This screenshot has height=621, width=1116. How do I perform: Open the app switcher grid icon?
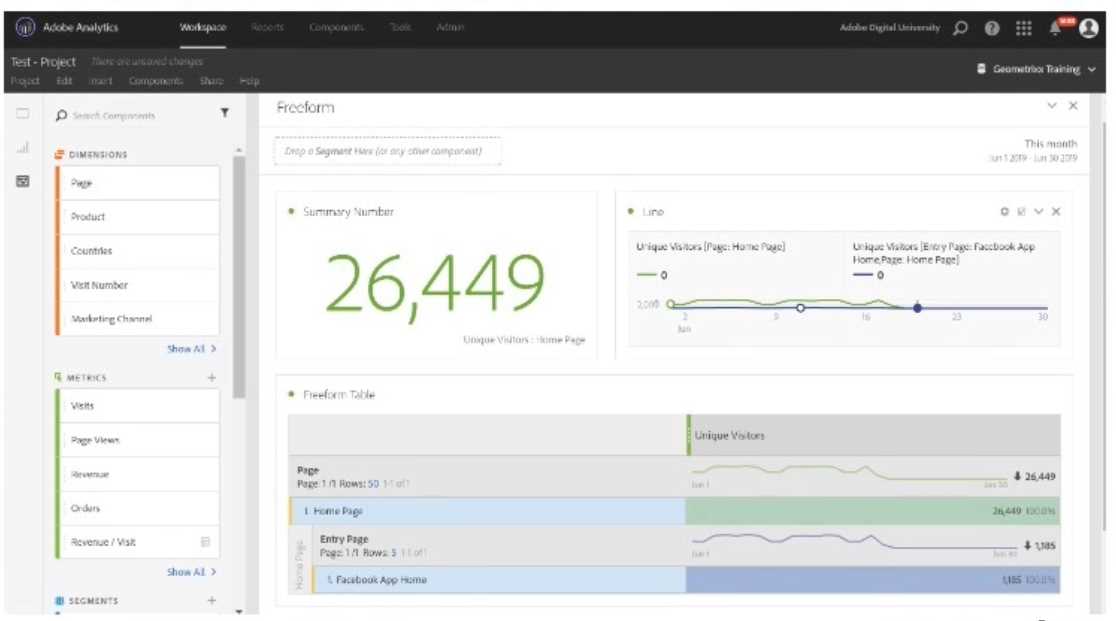coord(1023,28)
